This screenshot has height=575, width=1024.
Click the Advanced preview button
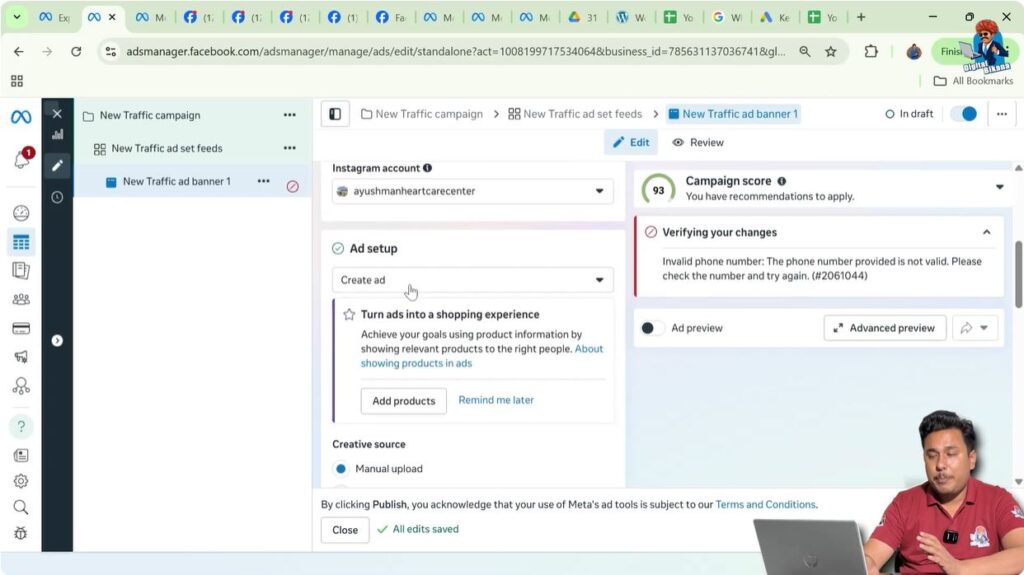[x=885, y=328]
